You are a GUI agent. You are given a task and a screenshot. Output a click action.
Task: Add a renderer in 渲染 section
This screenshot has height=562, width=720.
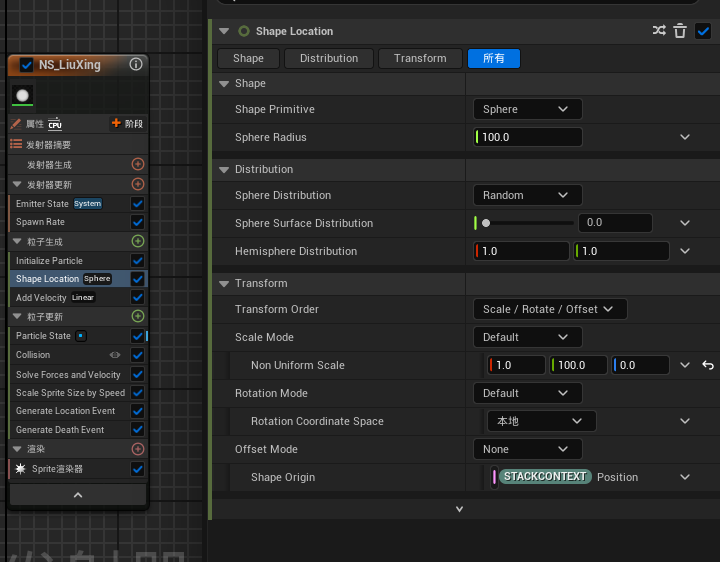point(138,449)
